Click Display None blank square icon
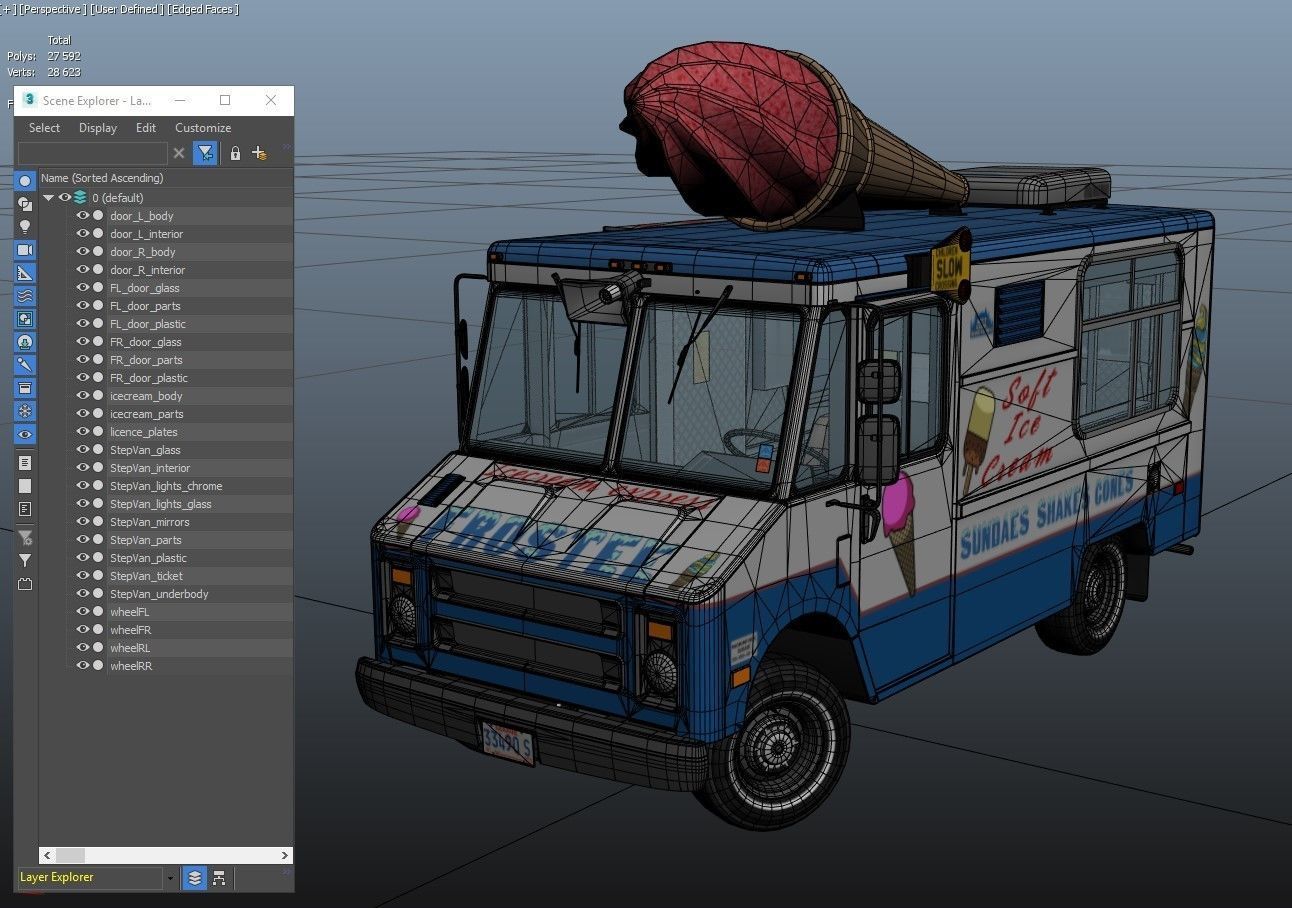 coord(25,486)
